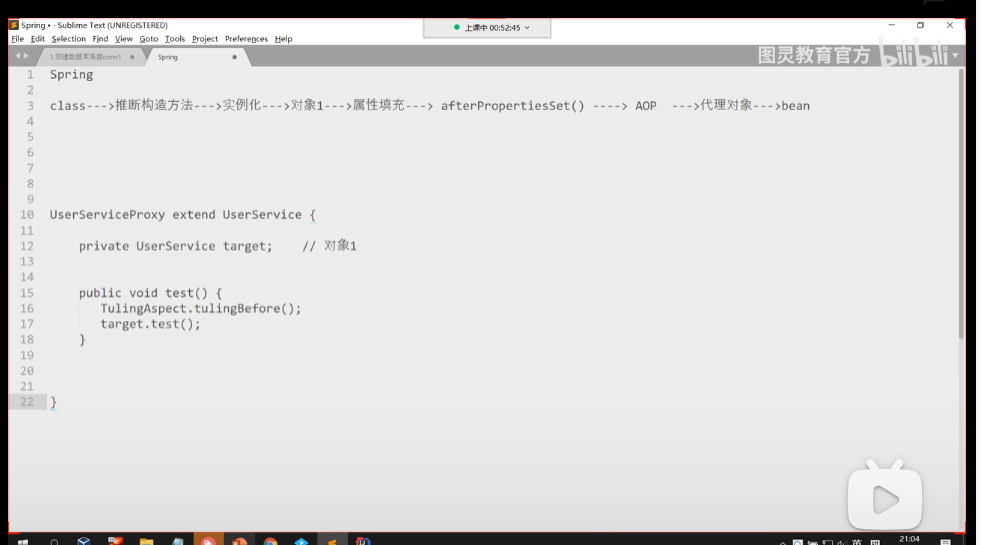Open the Selection menu
The height and width of the screenshot is (545, 982).
[x=68, y=39]
